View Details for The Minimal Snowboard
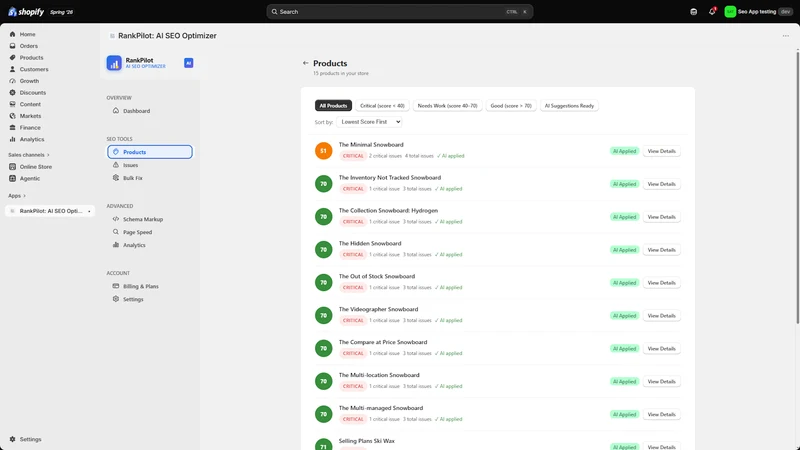Screen dimensions: 800x450 click(x=661, y=151)
